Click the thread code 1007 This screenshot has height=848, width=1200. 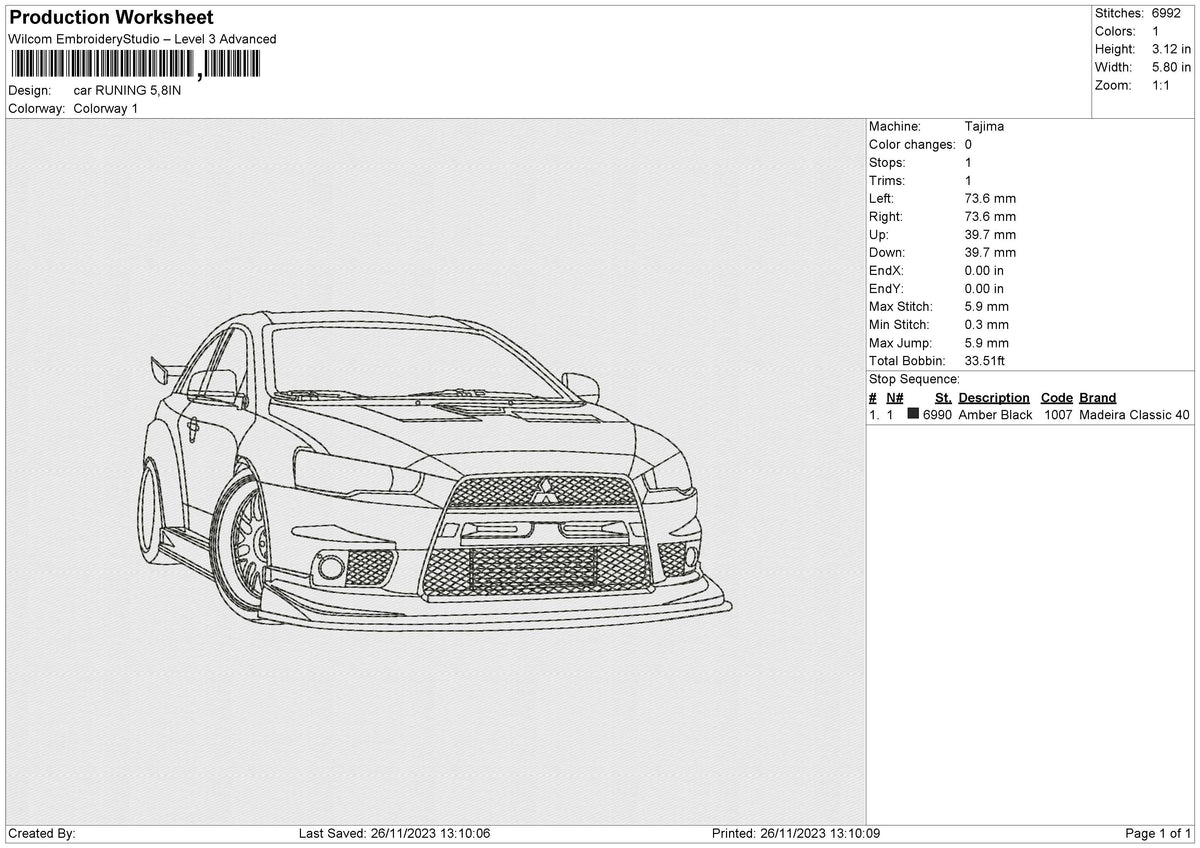1058,415
